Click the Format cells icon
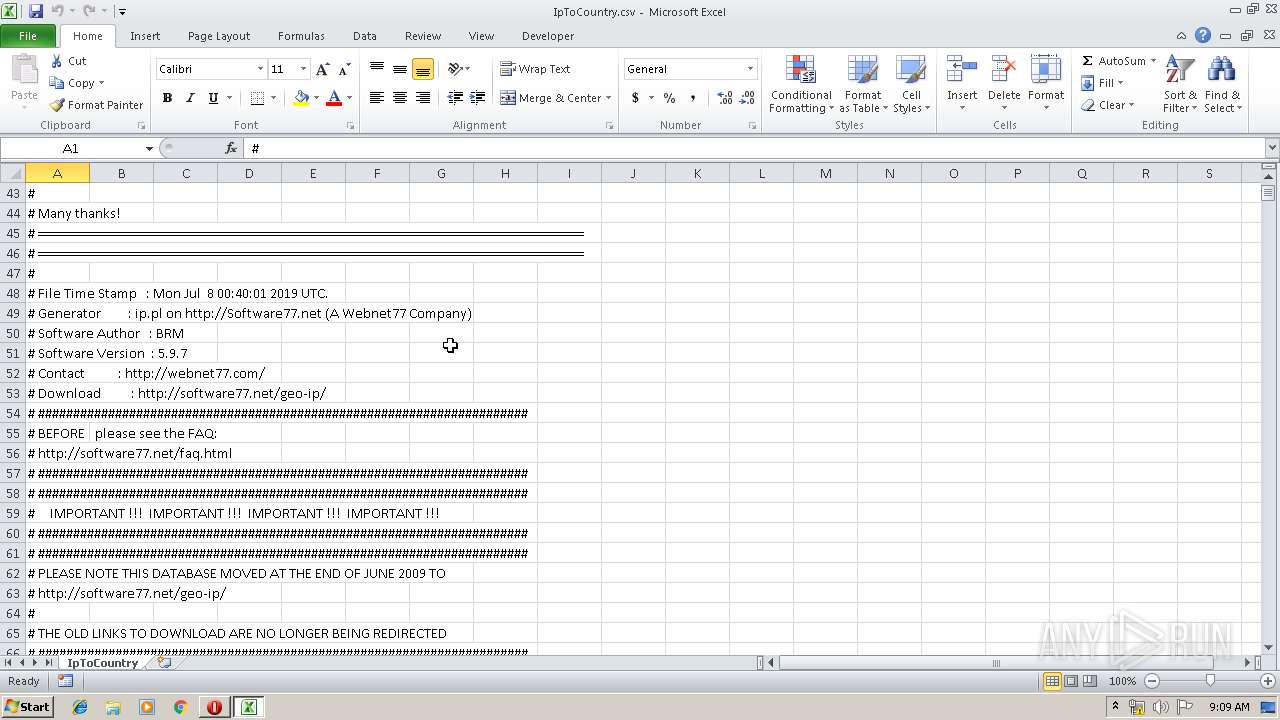This screenshot has height=720, width=1280. point(1046,70)
